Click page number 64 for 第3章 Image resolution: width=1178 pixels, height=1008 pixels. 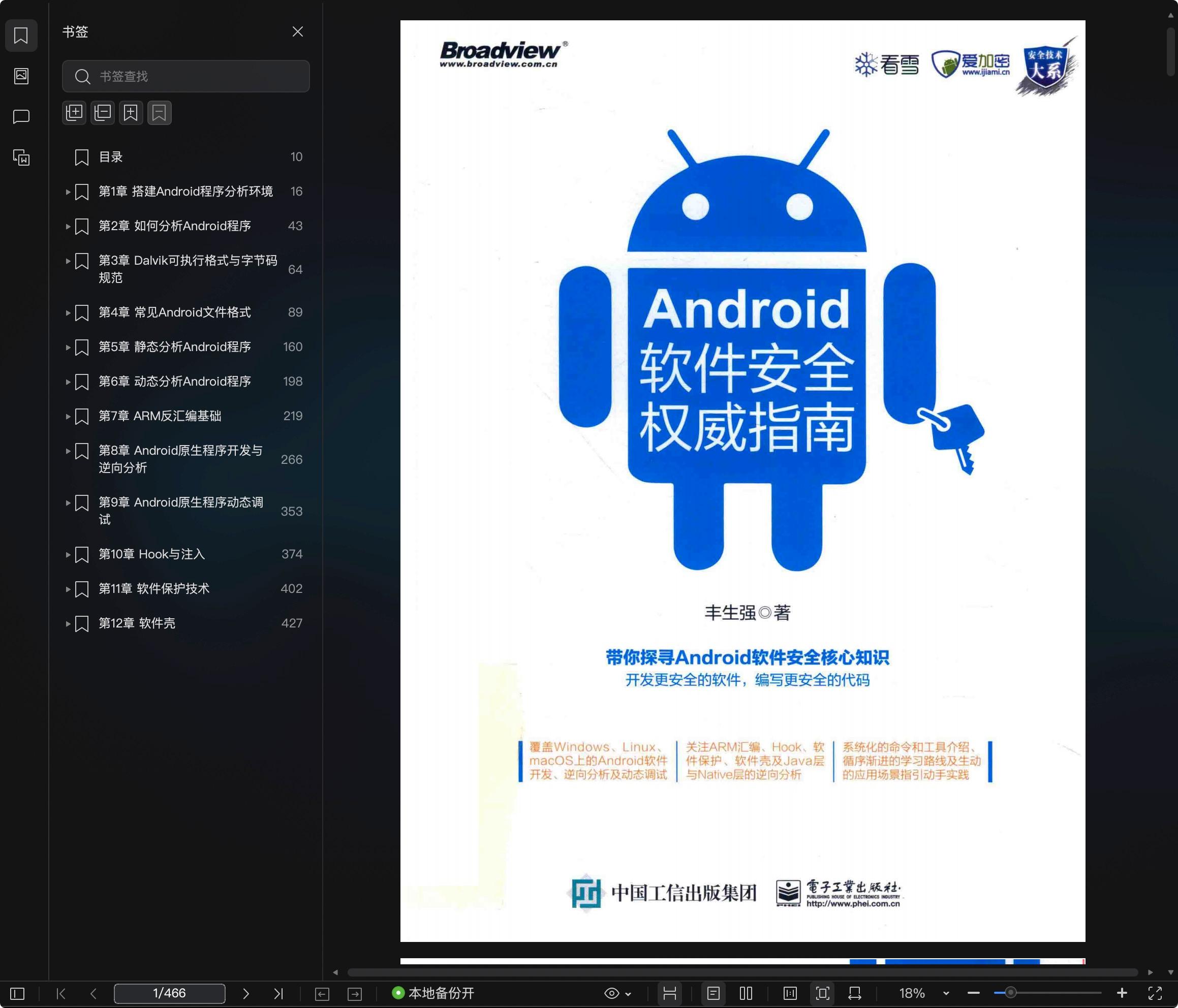click(295, 269)
